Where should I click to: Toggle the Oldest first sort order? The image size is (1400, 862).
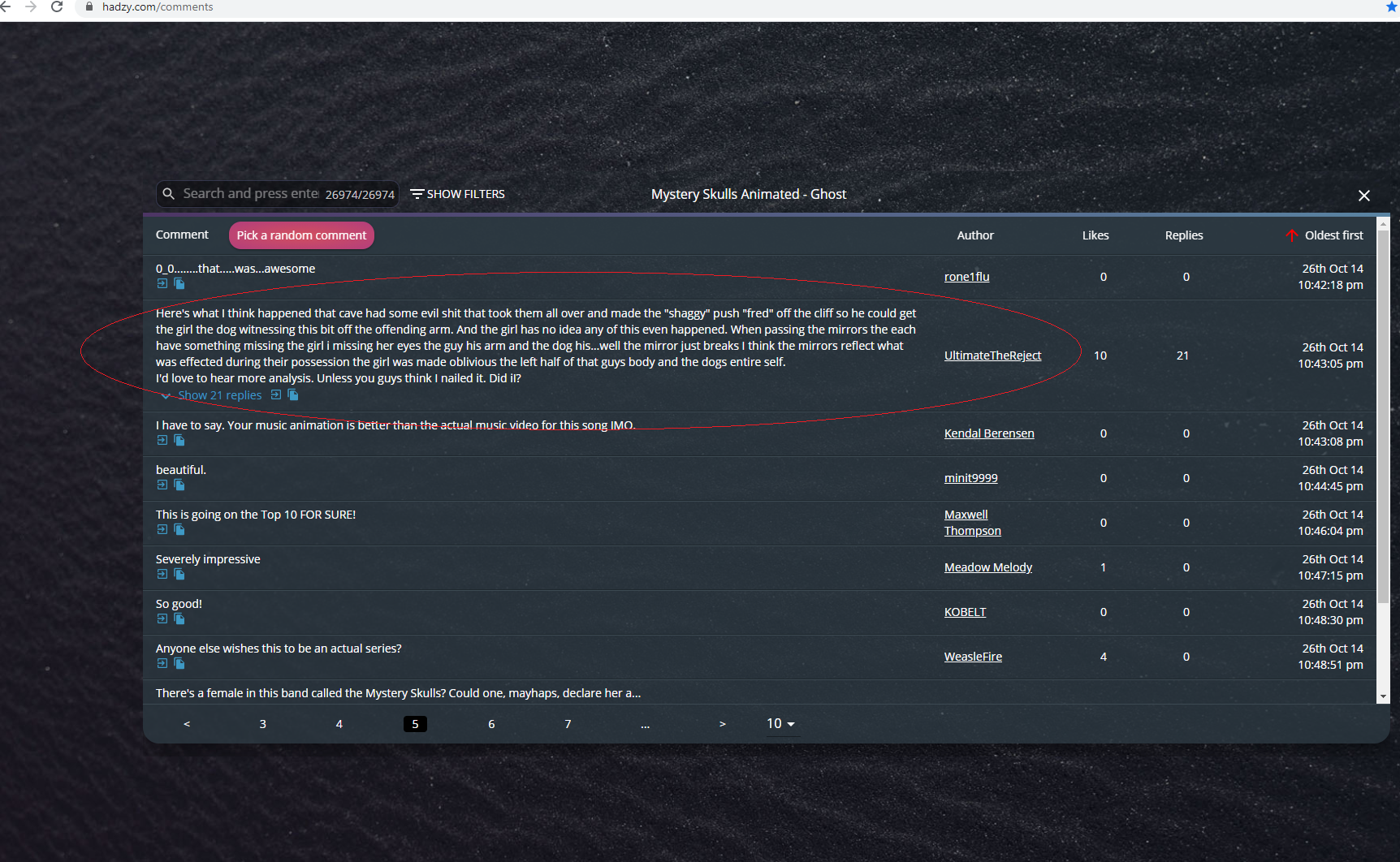tap(1324, 235)
